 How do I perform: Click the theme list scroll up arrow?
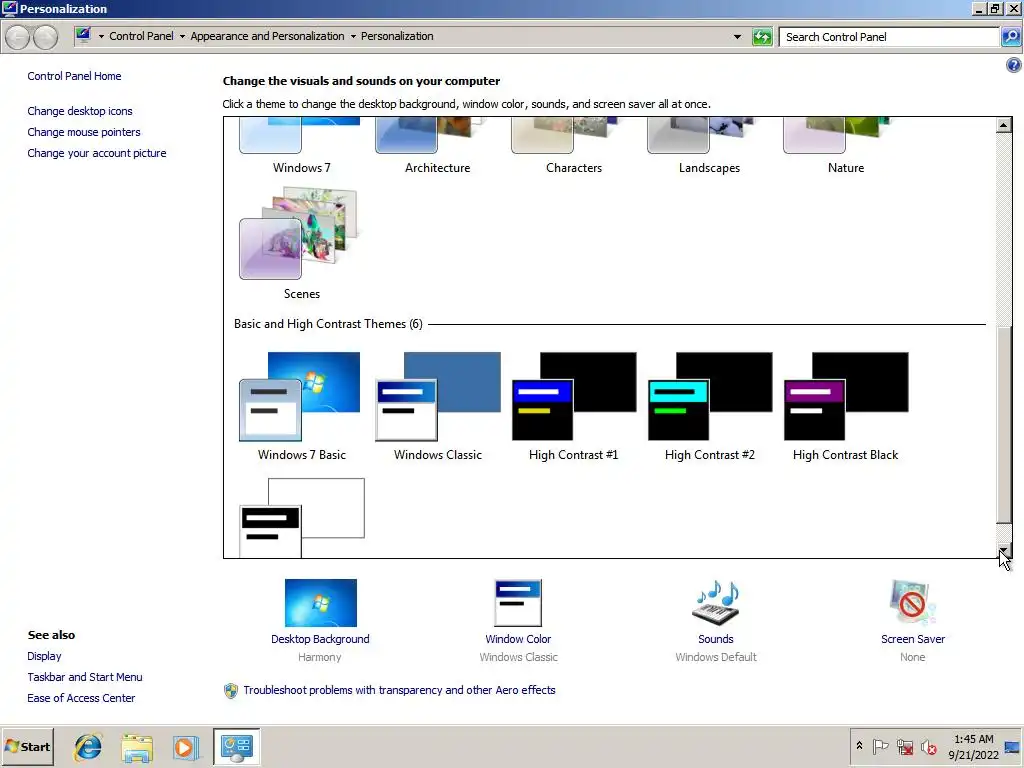pos(1004,125)
